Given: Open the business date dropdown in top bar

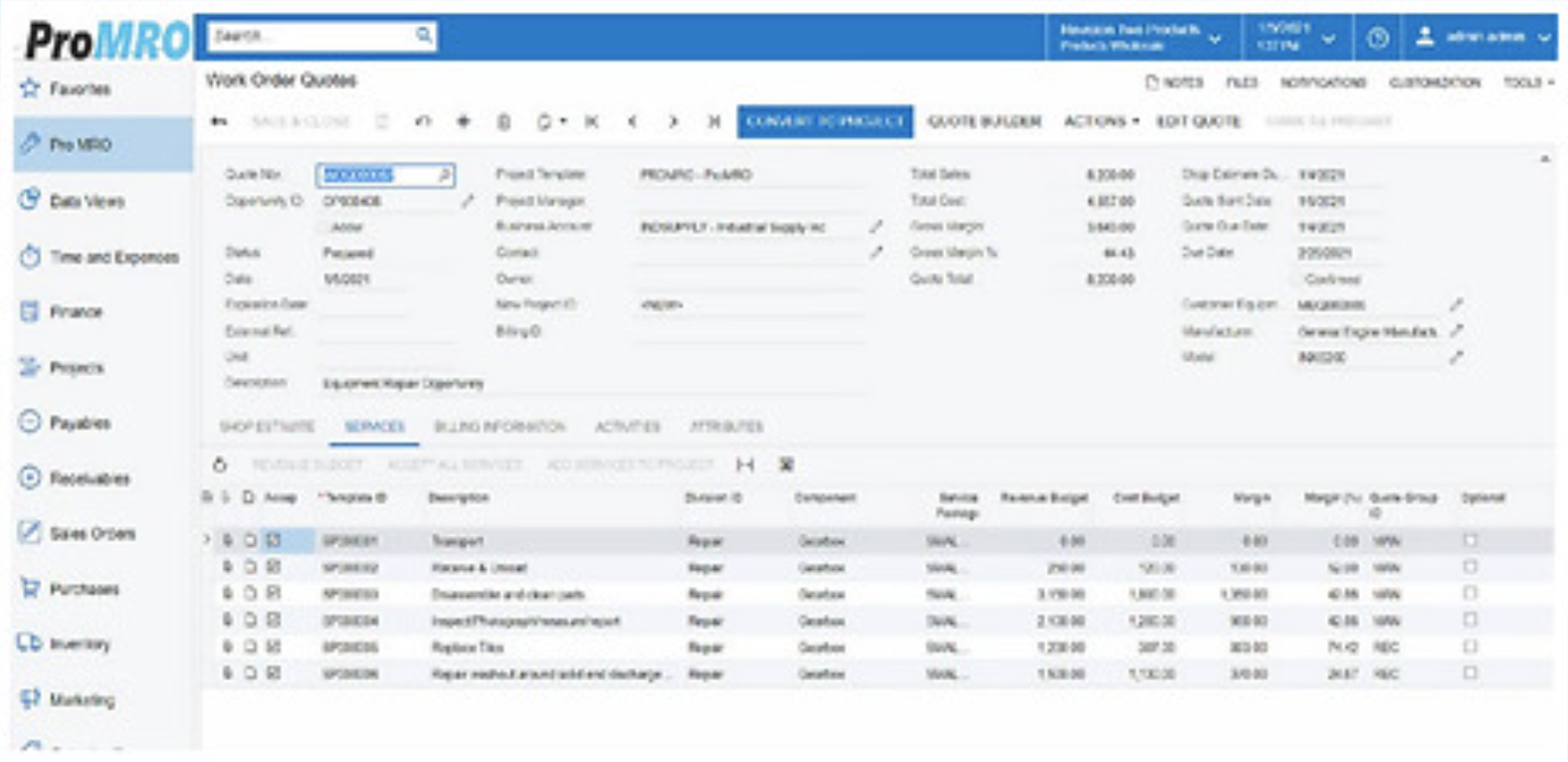Looking at the screenshot, I should coord(1295,38).
